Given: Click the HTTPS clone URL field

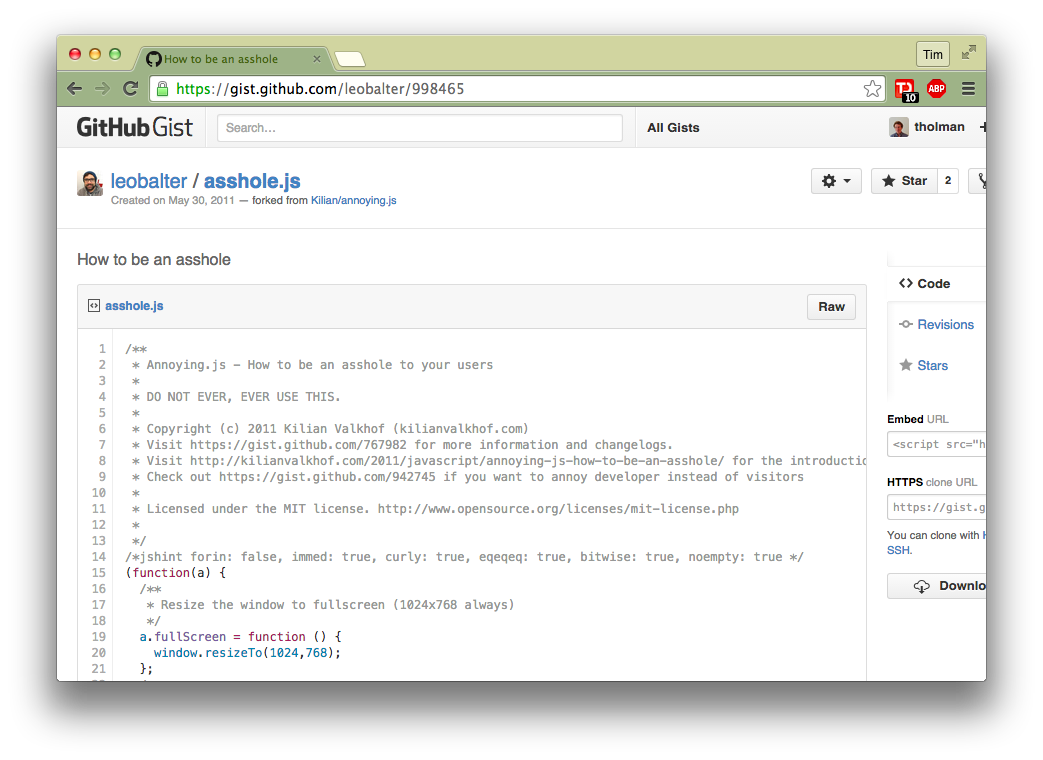Looking at the screenshot, I should [x=937, y=507].
